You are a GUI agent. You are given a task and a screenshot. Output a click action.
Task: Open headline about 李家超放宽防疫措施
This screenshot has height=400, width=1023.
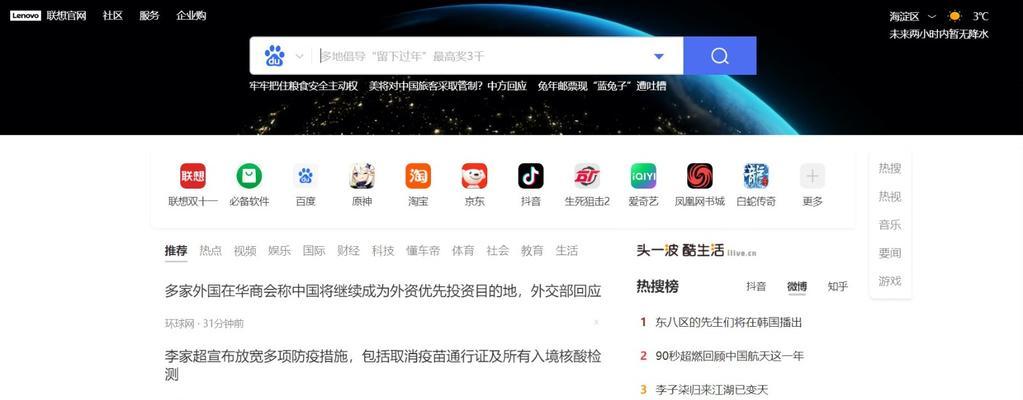(383, 365)
